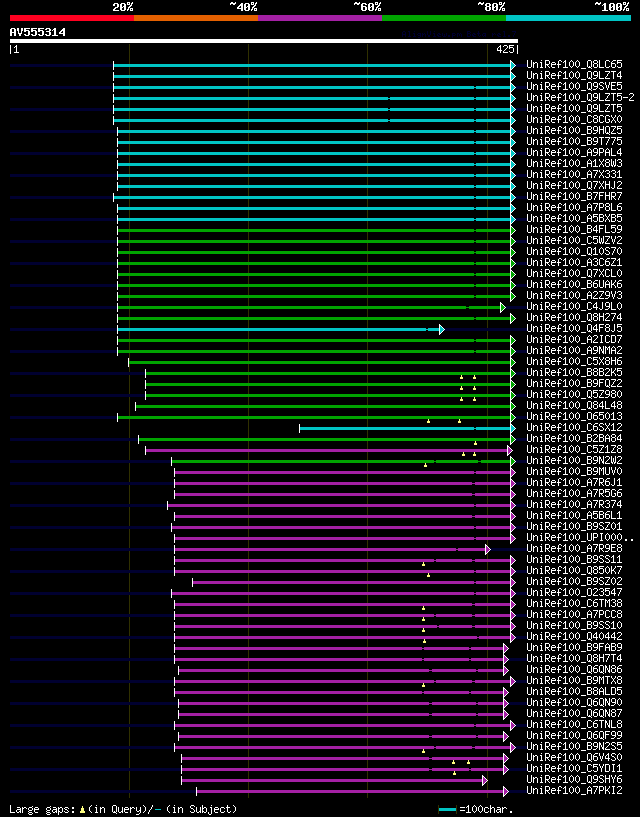Click the 425 query end position marker
The width and height of the screenshot is (640, 817).
coord(505,49)
